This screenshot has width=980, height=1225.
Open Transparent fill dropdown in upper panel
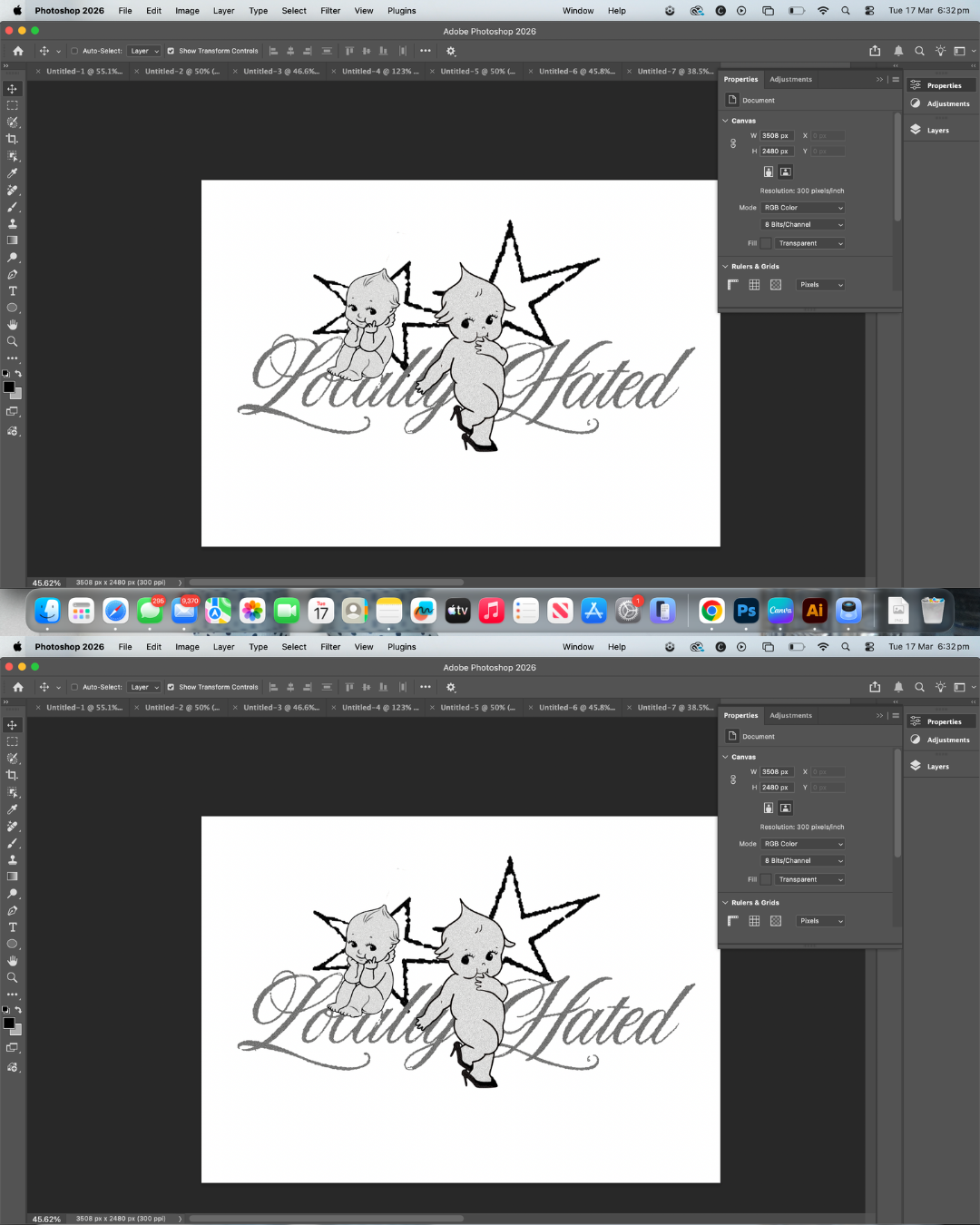click(x=810, y=243)
